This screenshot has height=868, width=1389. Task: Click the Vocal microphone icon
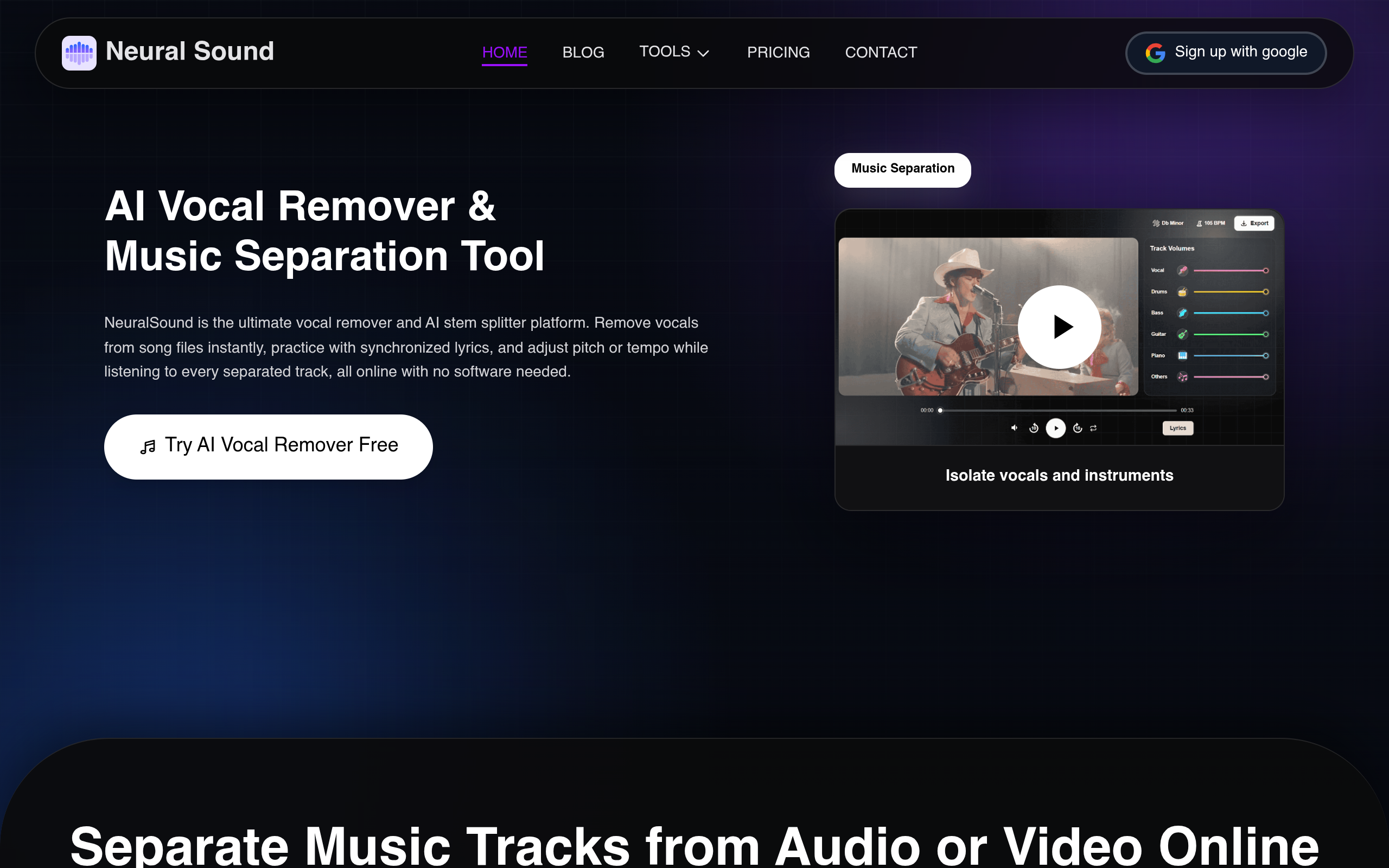[x=1182, y=270]
